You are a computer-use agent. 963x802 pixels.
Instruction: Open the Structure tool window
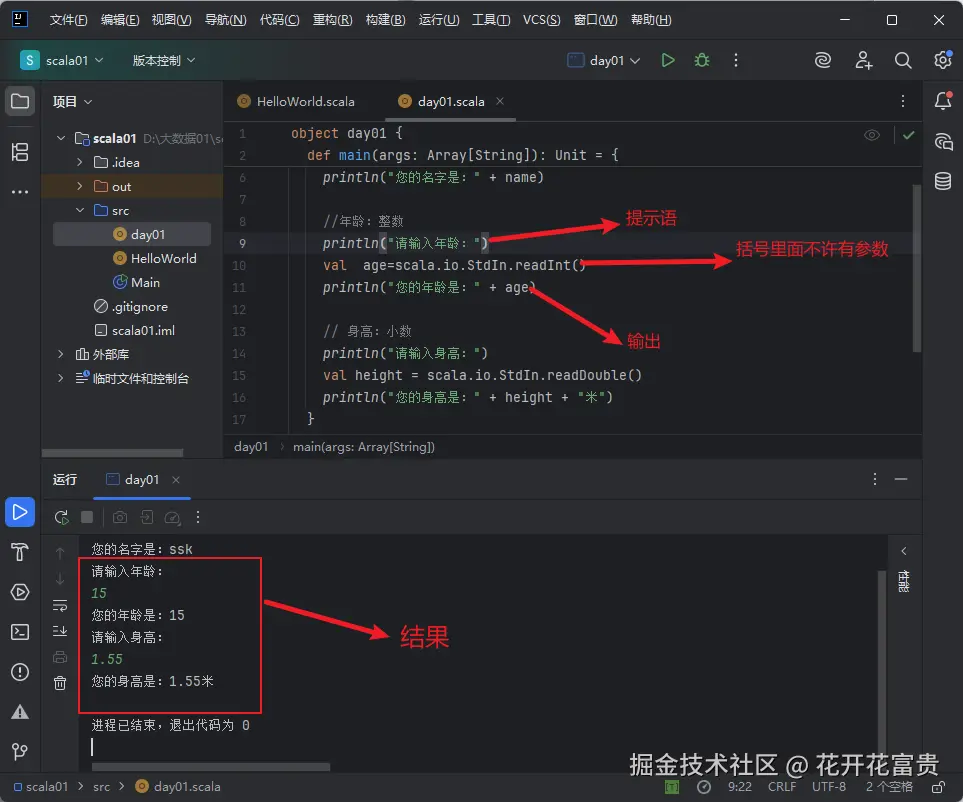(x=20, y=152)
